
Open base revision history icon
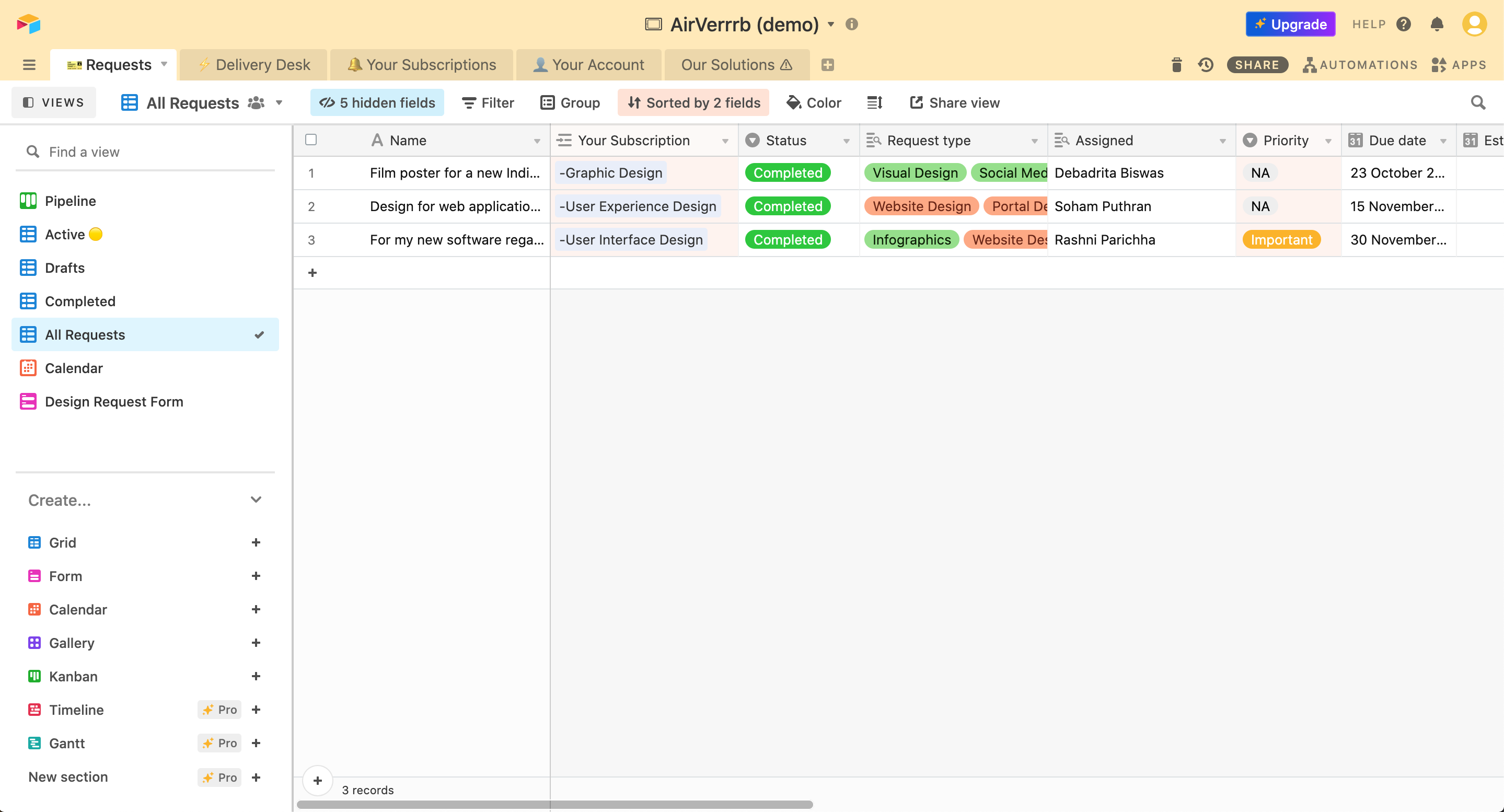(1206, 65)
